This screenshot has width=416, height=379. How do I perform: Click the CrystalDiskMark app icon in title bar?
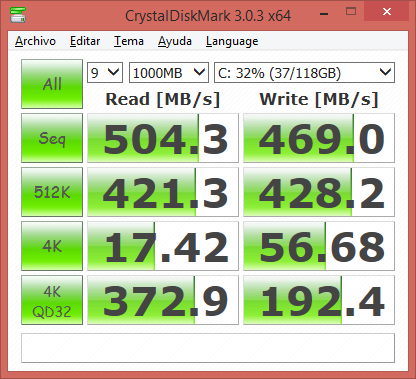pyautogui.click(x=18, y=14)
